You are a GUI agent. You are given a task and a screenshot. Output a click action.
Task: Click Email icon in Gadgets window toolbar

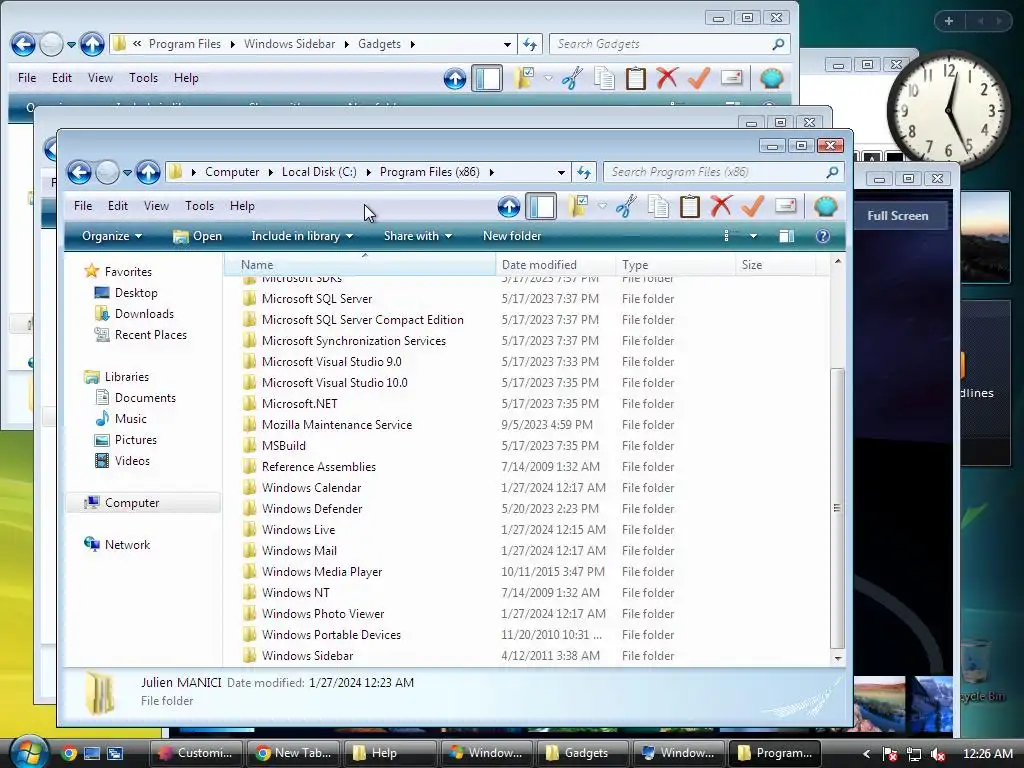[x=731, y=78]
